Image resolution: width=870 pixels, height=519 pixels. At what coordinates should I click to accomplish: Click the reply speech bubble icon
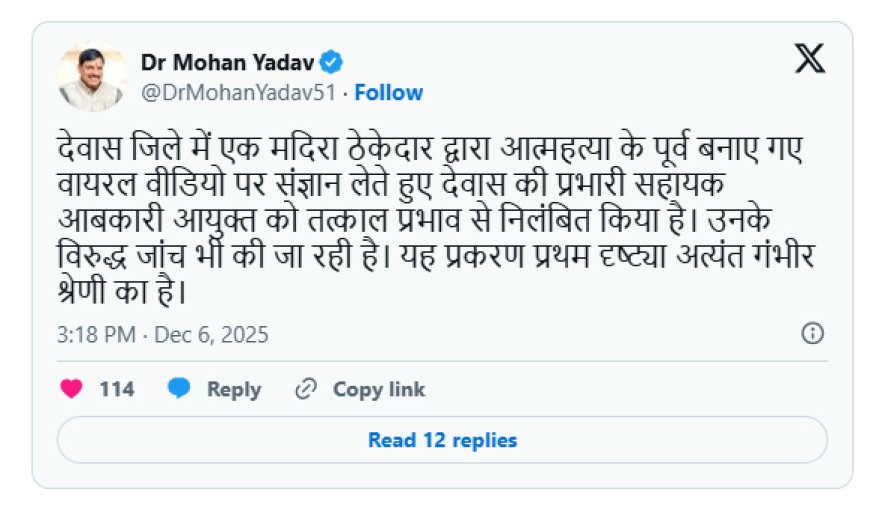click(x=180, y=389)
